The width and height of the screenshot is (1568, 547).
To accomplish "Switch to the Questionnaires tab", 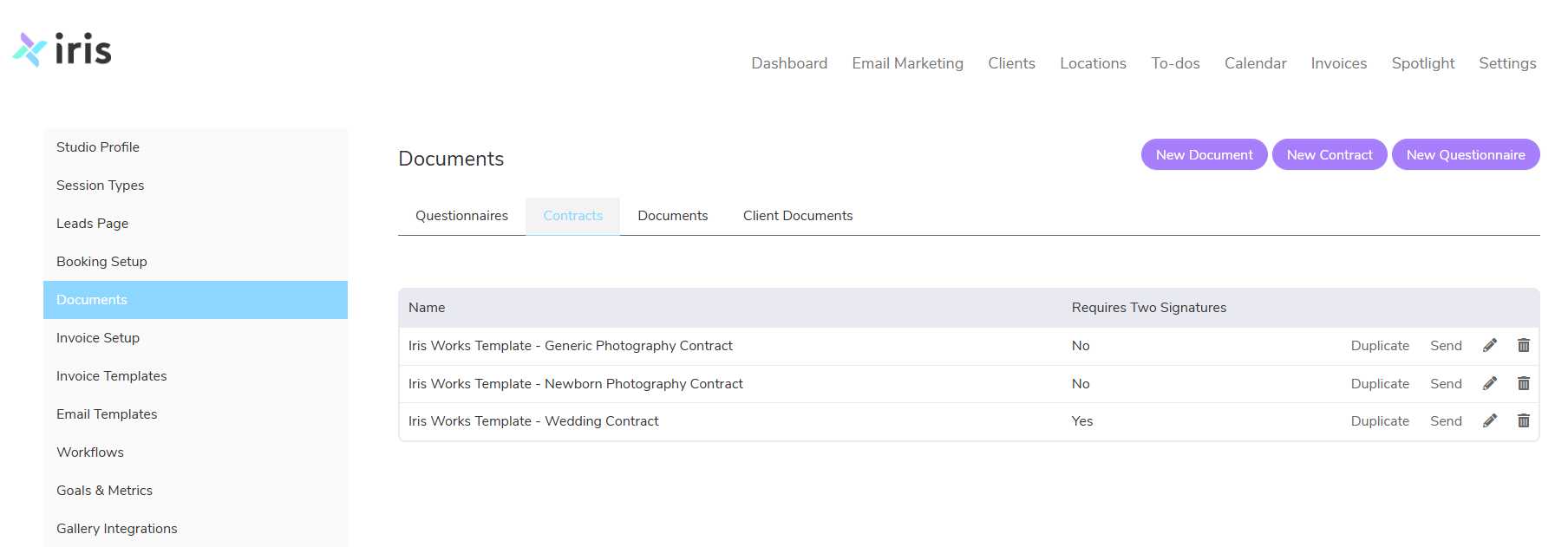I will tap(461, 216).
